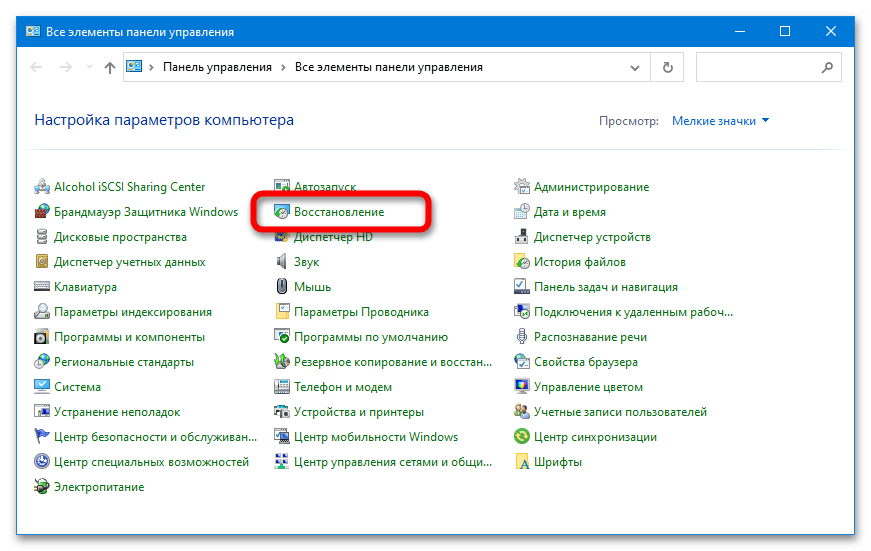Click the back navigation arrow
This screenshot has width=871, height=551.
click(x=37, y=67)
